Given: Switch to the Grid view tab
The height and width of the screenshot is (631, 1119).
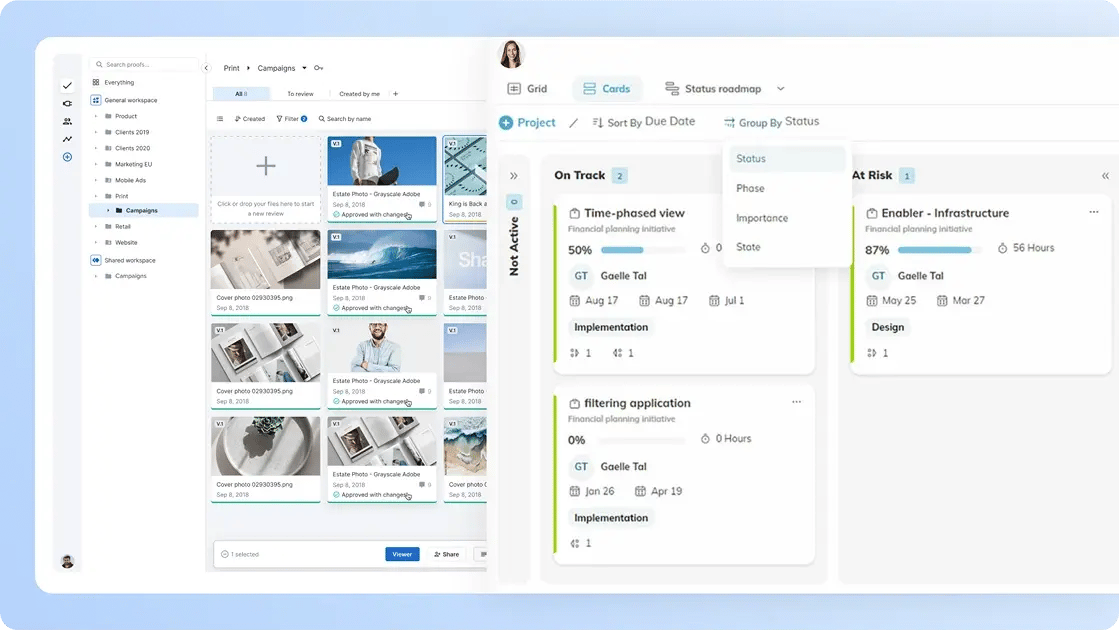Looking at the screenshot, I should pos(528,89).
